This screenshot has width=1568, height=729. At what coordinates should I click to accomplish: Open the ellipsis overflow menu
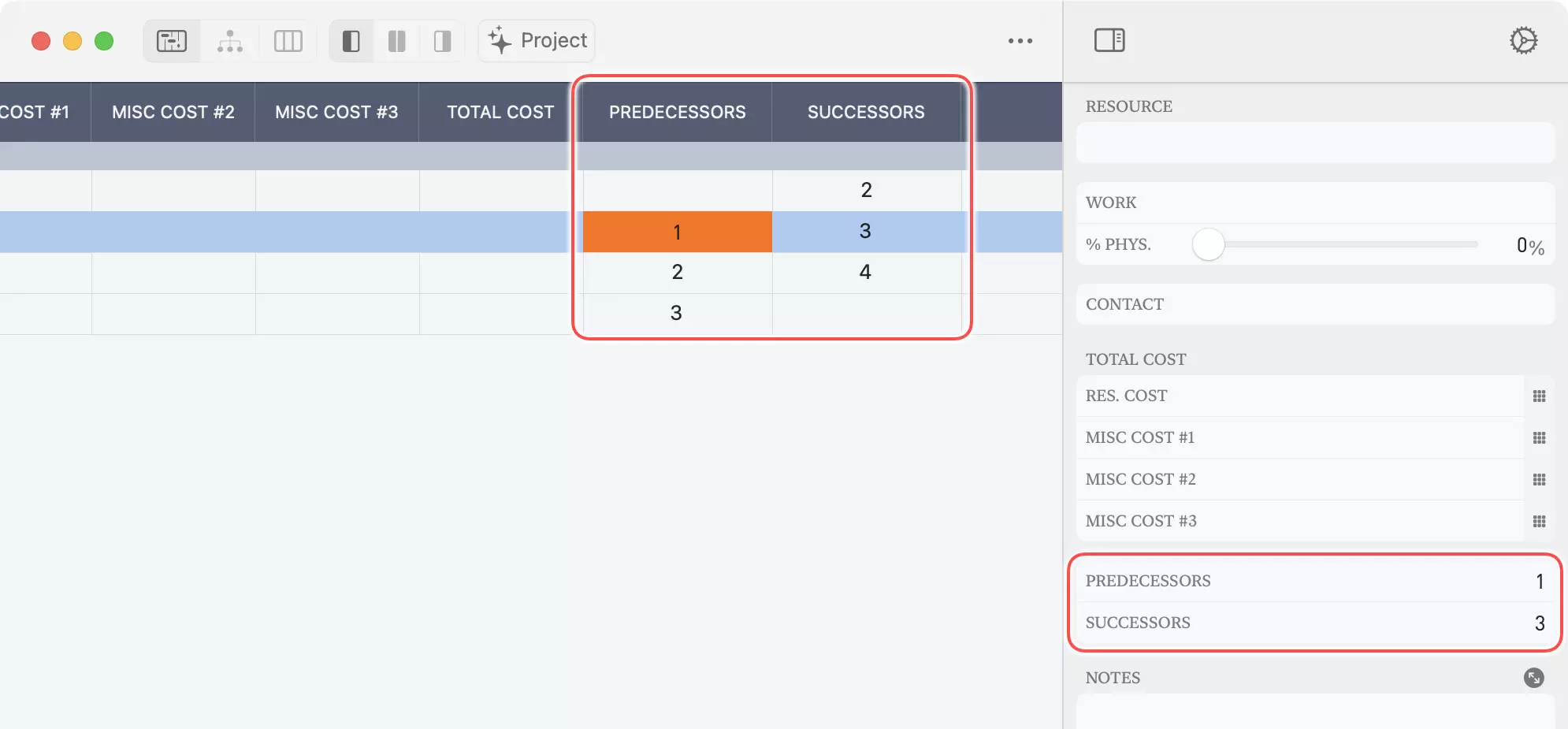click(1020, 40)
